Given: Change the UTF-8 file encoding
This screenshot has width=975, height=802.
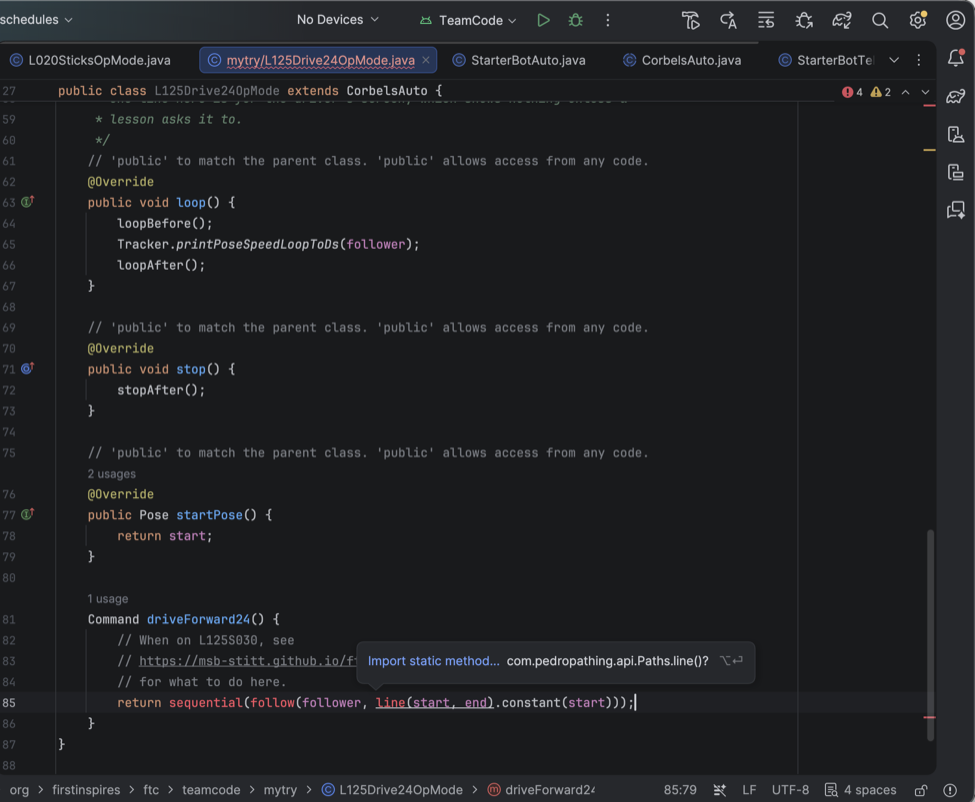Looking at the screenshot, I should 790,790.
